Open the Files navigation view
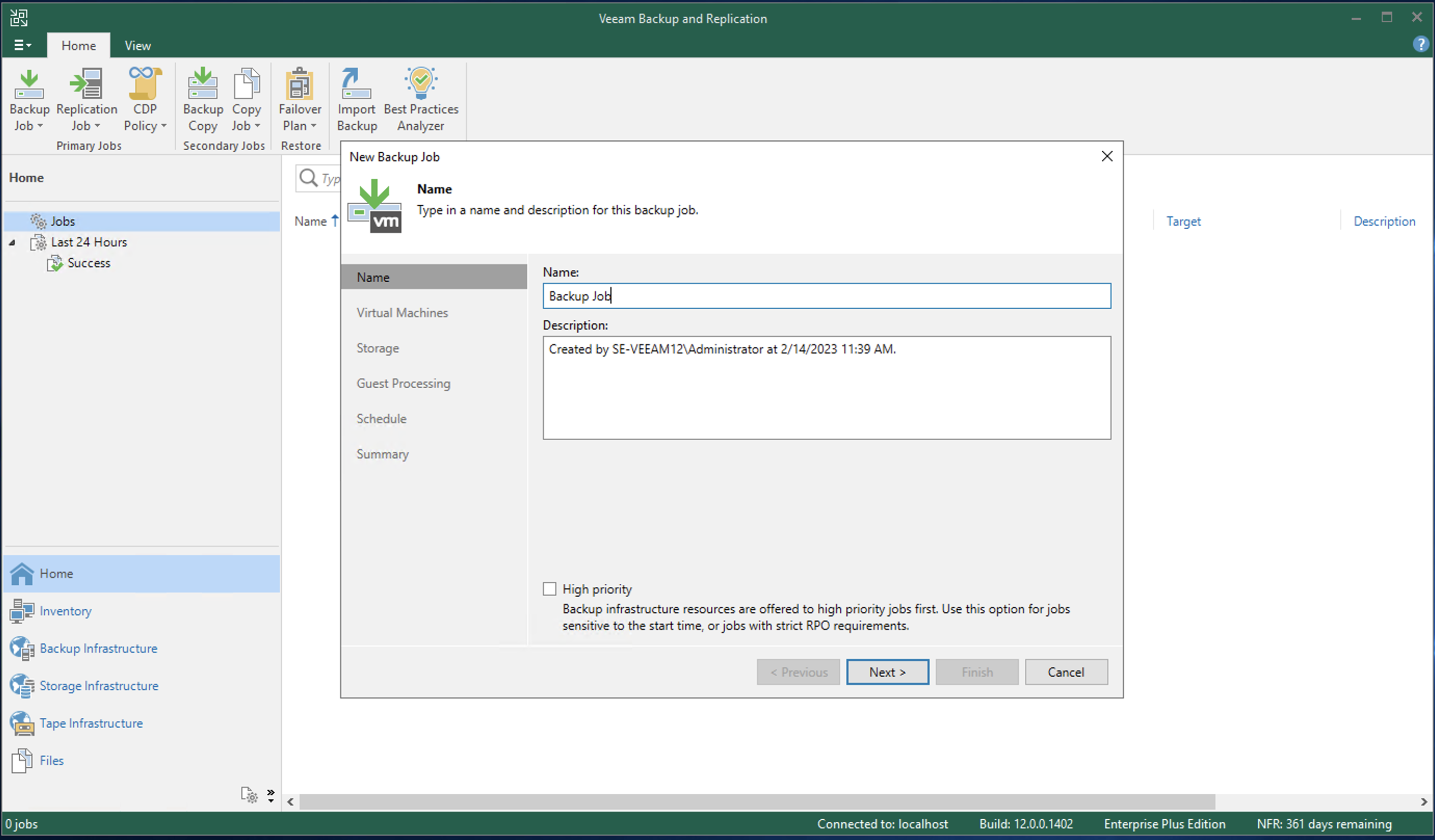1435x840 pixels. coord(141,761)
